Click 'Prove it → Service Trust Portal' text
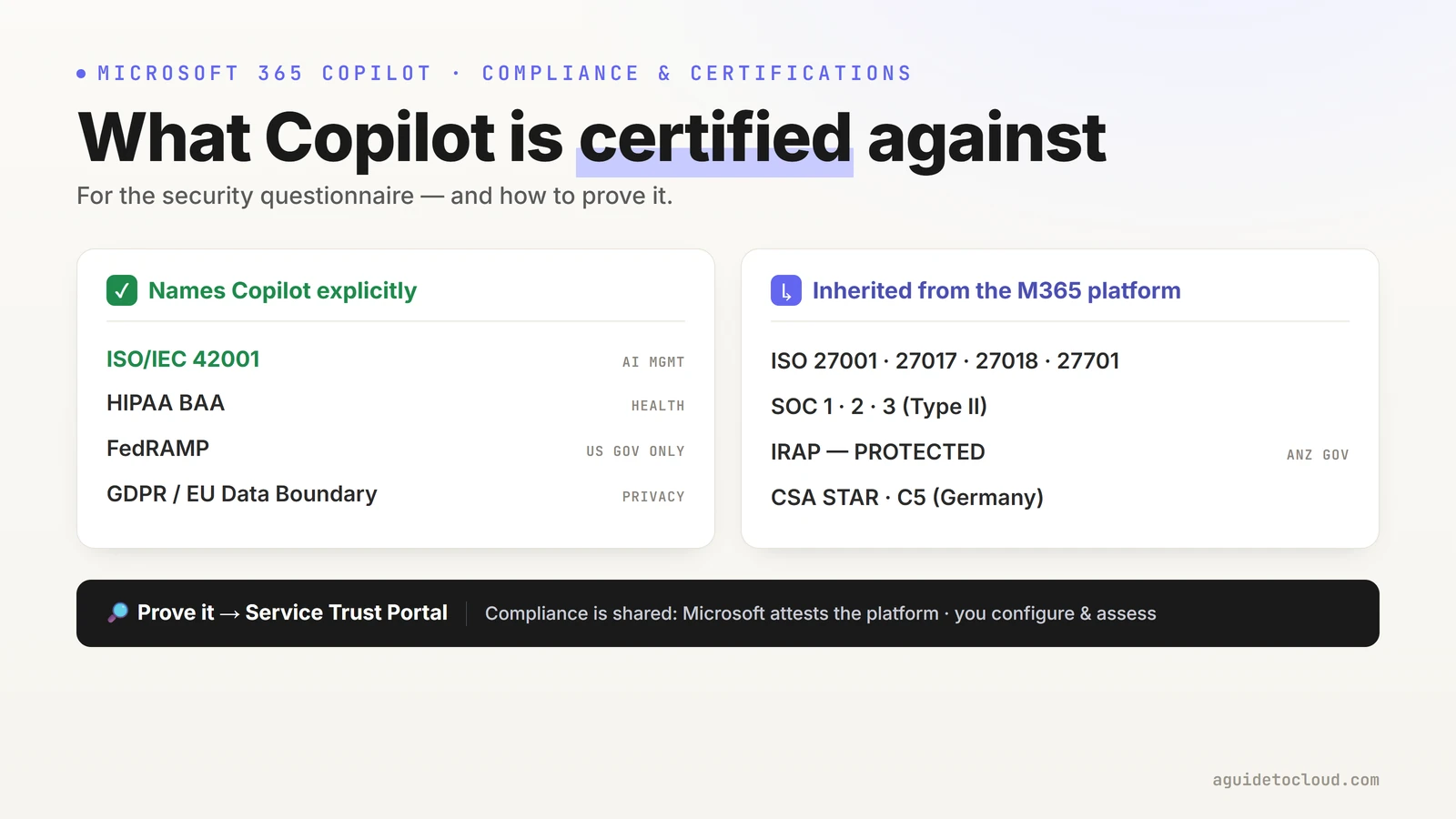 tap(292, 613)
